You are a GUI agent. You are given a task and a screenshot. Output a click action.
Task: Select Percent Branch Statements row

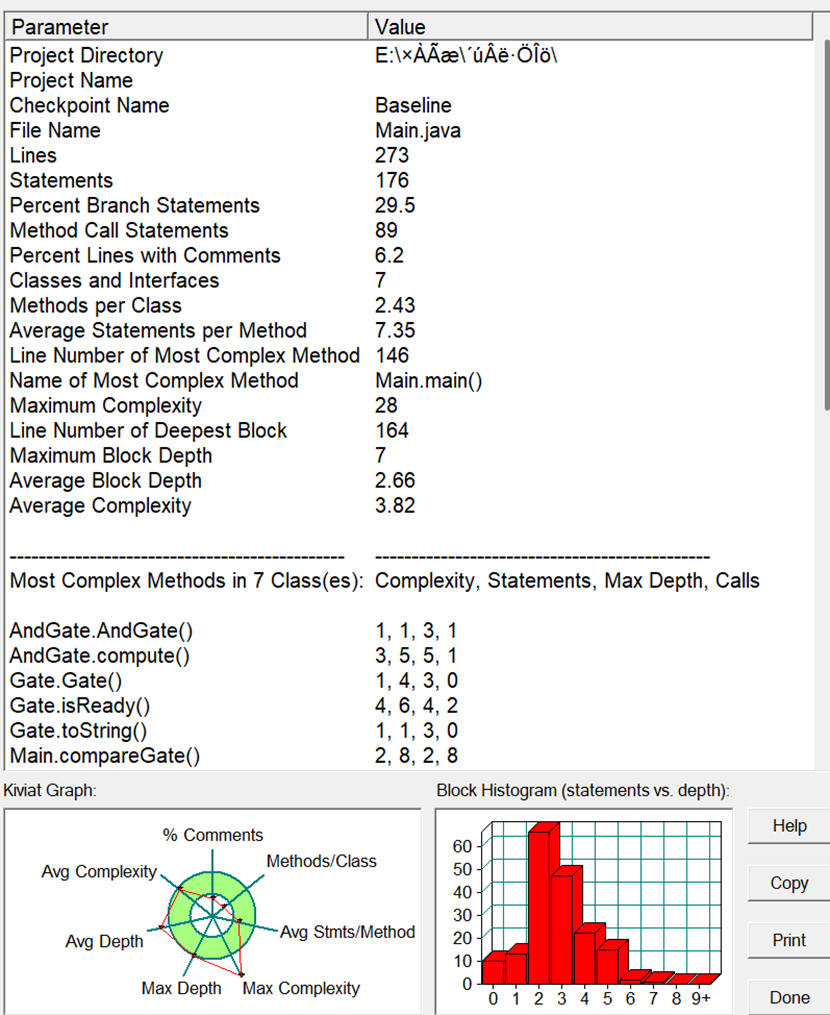click(408, 206)
